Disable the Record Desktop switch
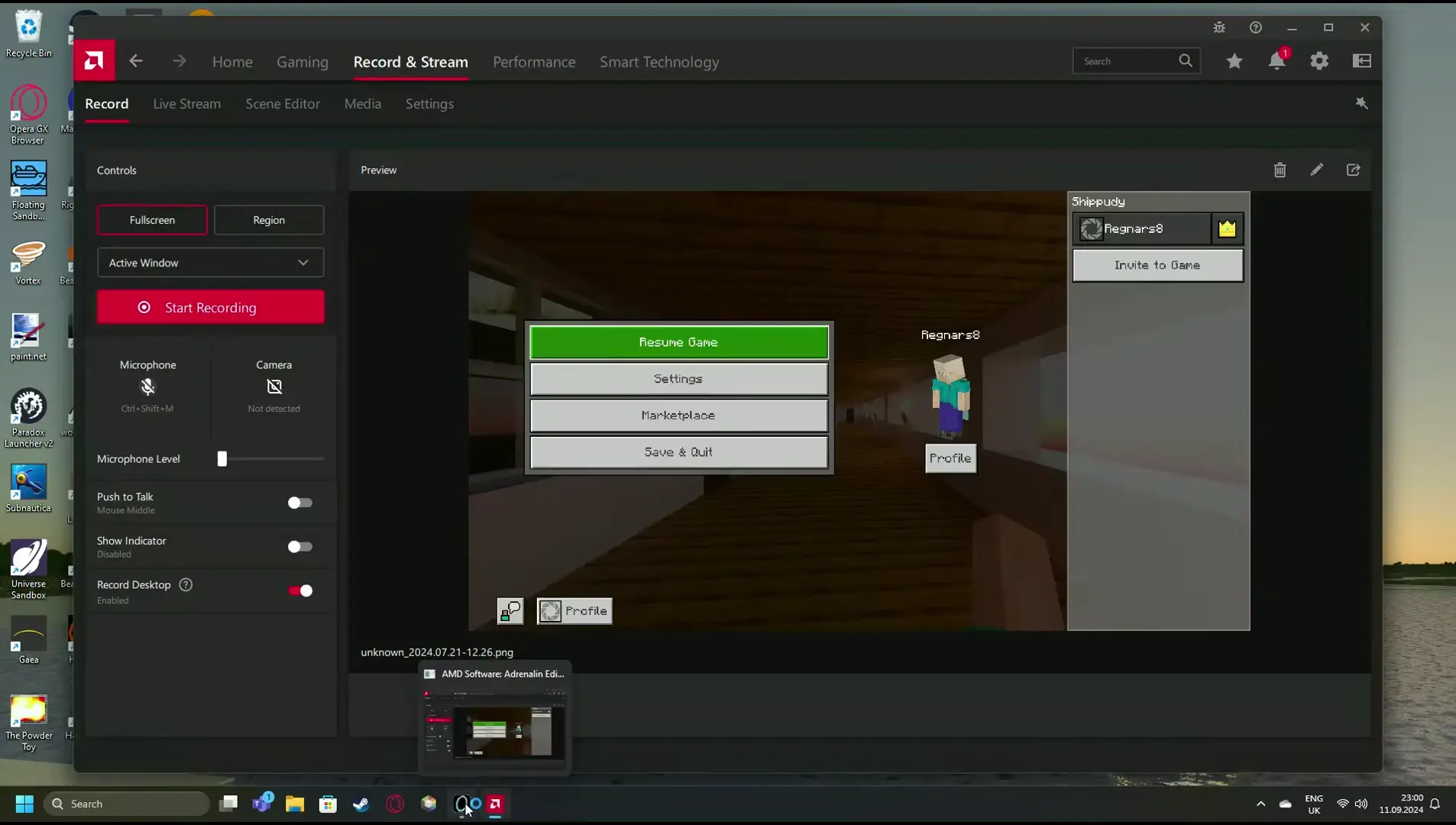 (x=299, y=590)
